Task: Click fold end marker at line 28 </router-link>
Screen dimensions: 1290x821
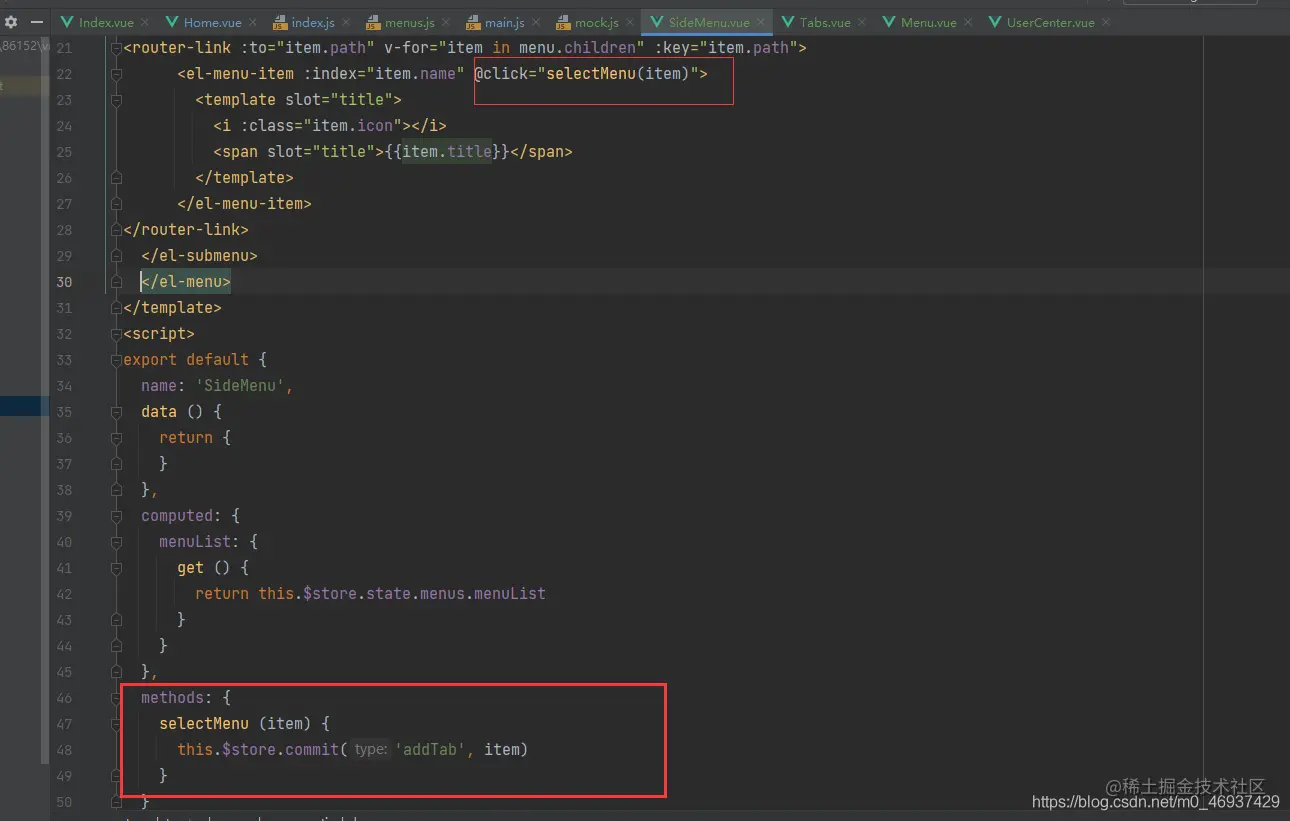Action: (116, 229)
